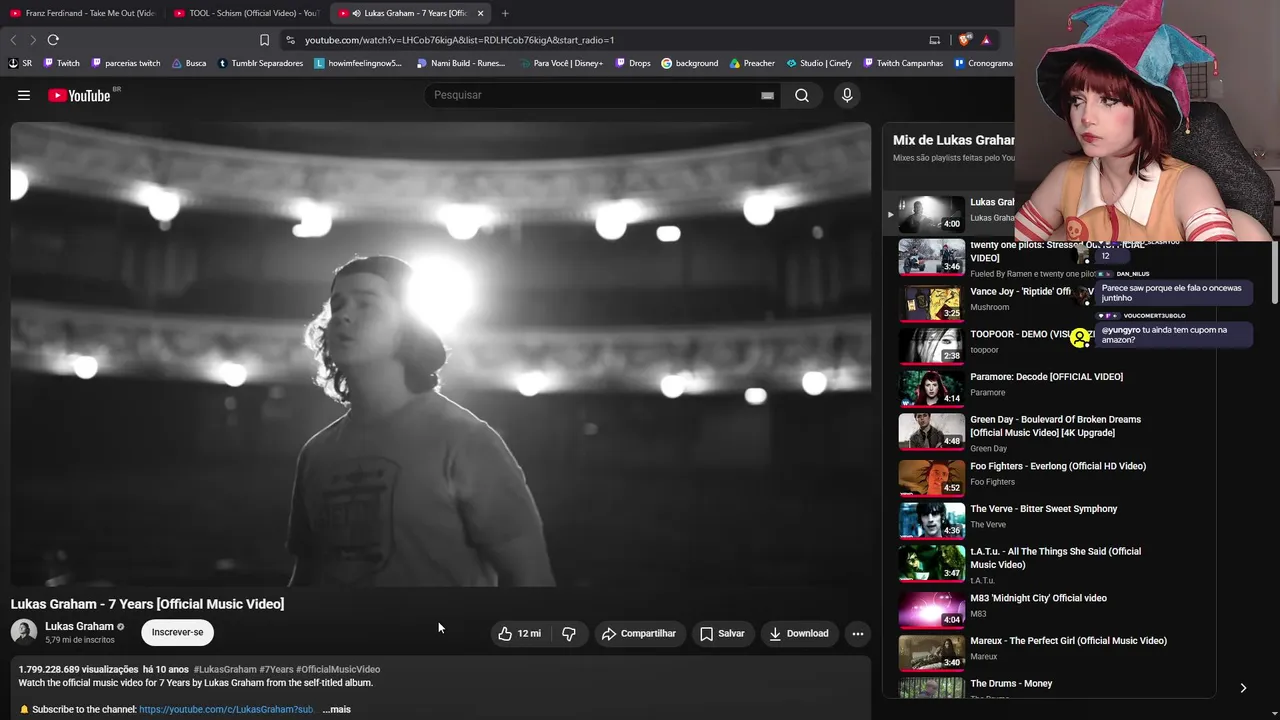Image resolution: width=1280 pixels, height=720 pixels.
Task: Click the Lukas Graham channel name
Action: tap(79, 626)
